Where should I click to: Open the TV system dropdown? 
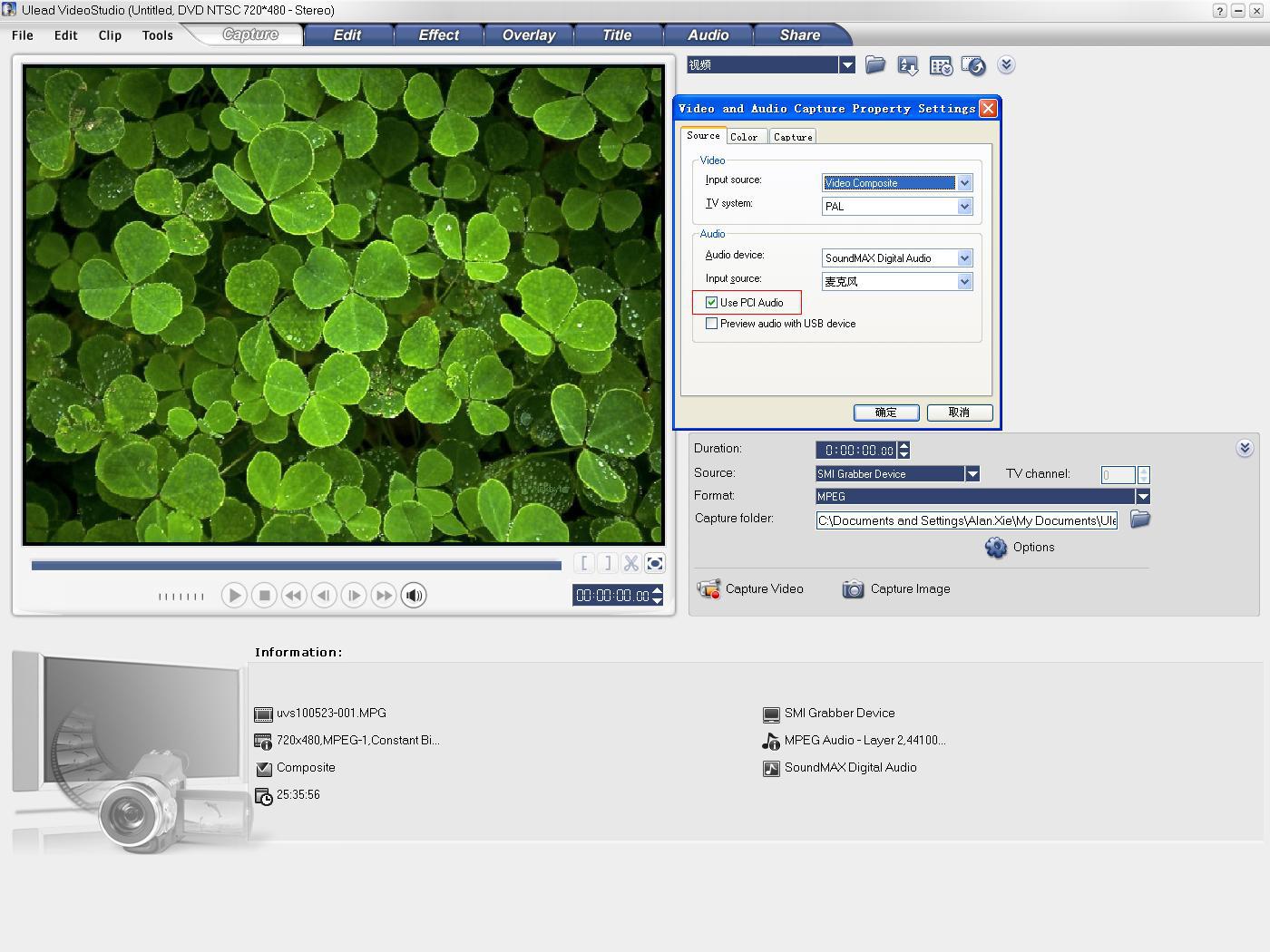tap(964, 207)
